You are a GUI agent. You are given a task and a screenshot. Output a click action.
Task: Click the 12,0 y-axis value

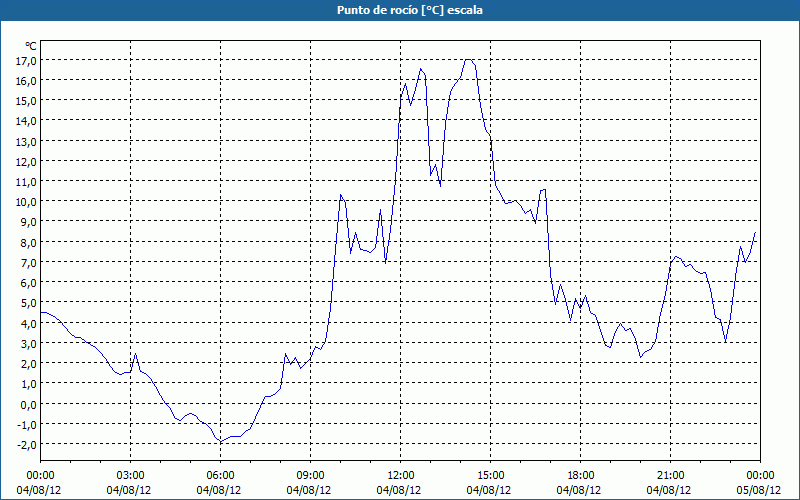coord(26,162)
